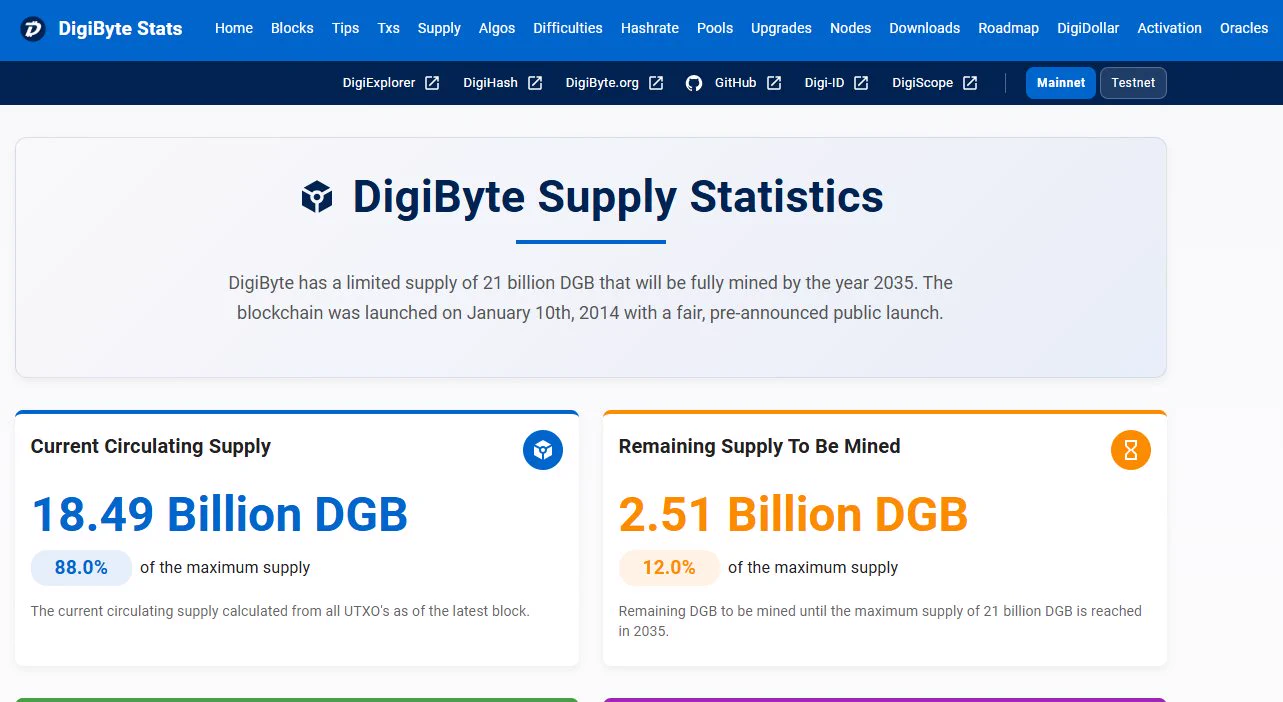The image size is (1283, 702).
Task: Open the Pools page
Action: (x=715, y=29)
